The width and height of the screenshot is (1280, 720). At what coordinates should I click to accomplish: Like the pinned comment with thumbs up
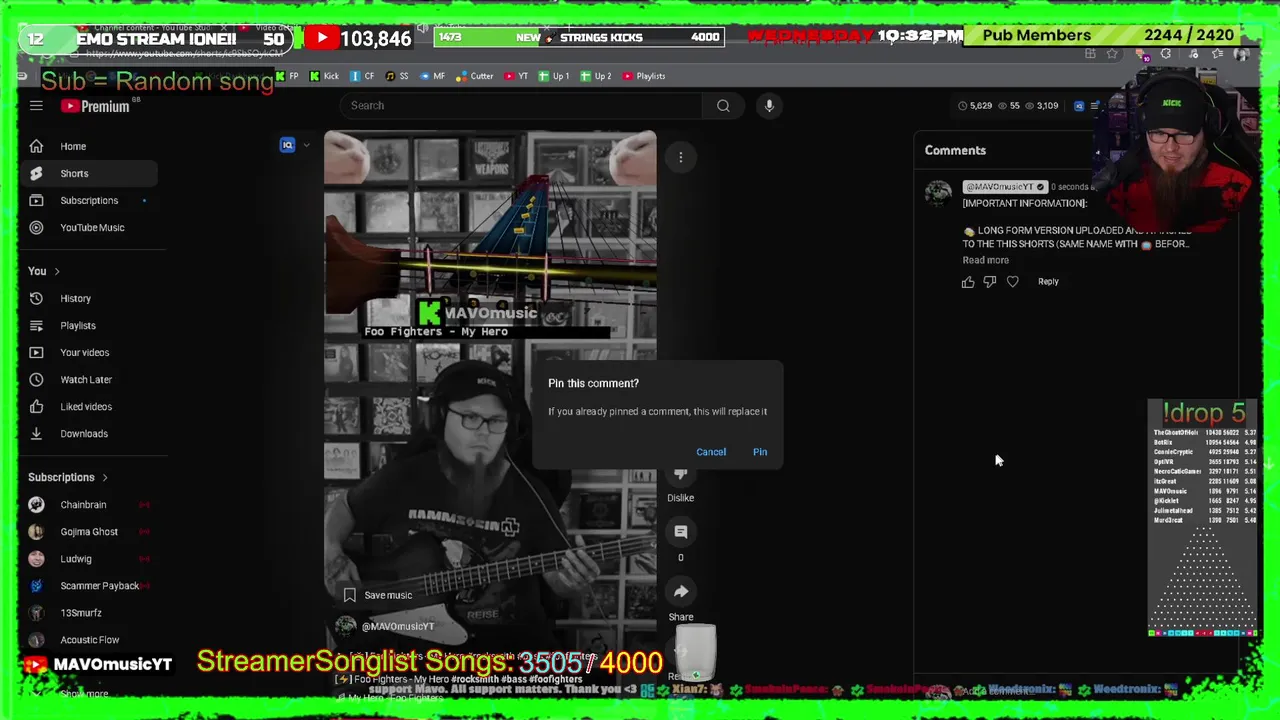(x=968, y=282)
